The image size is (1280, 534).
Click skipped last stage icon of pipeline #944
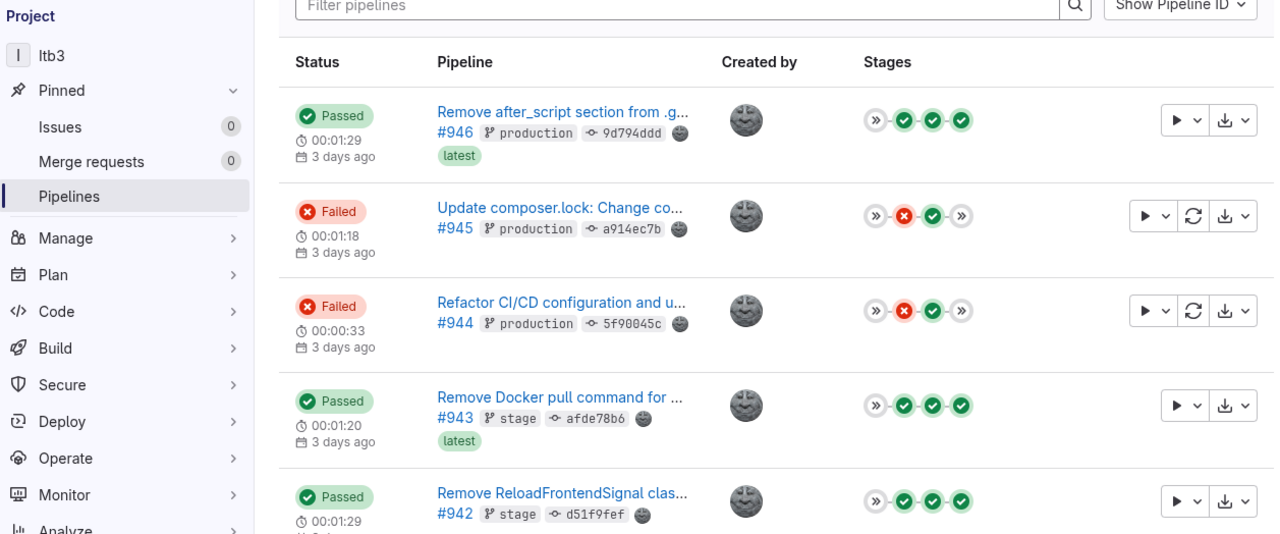[x=961, y=311]
